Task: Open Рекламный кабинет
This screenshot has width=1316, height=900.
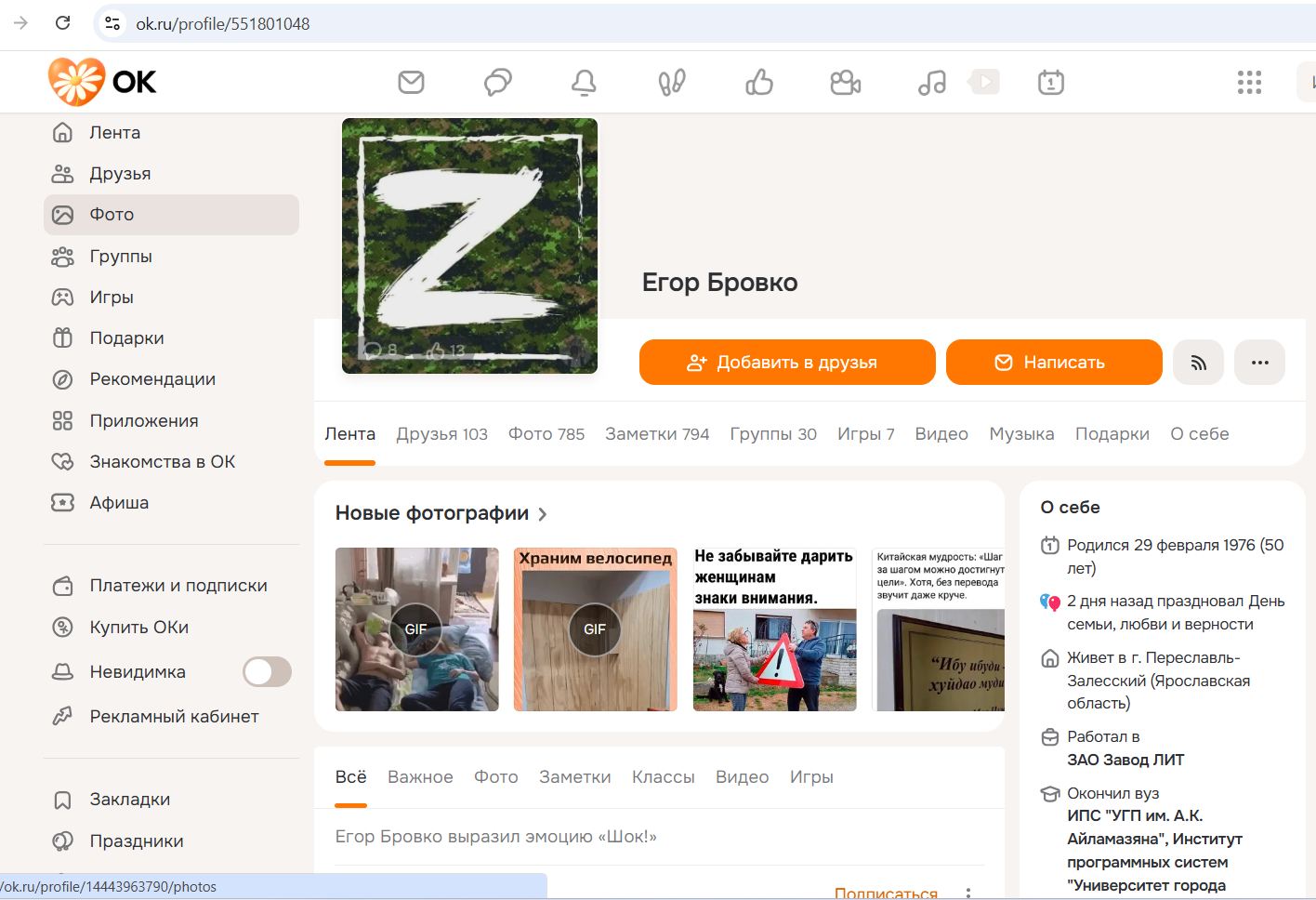Action: click(171, 716)
